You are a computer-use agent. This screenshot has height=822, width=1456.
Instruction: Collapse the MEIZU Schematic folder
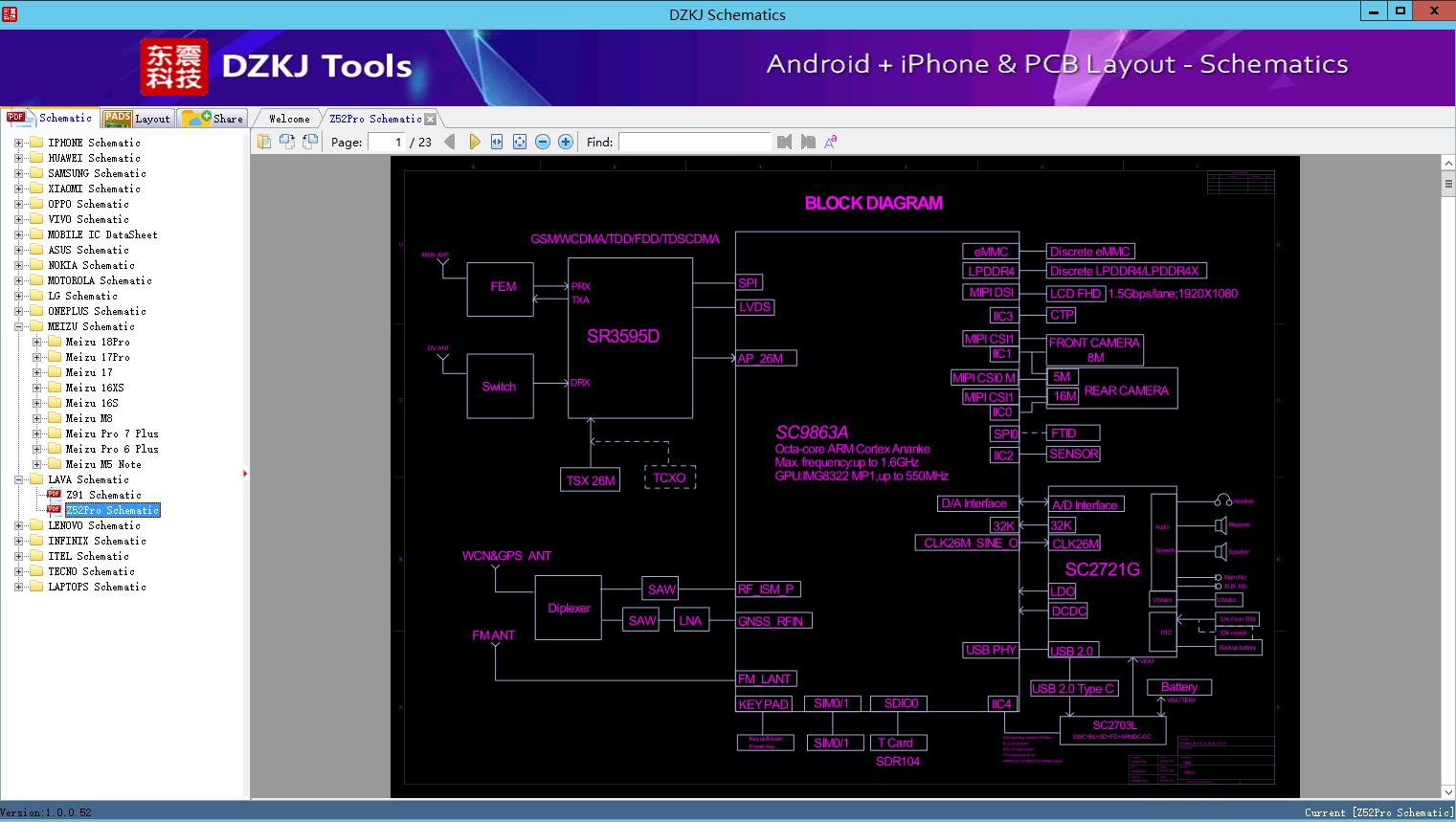click(x=18, y=326)
